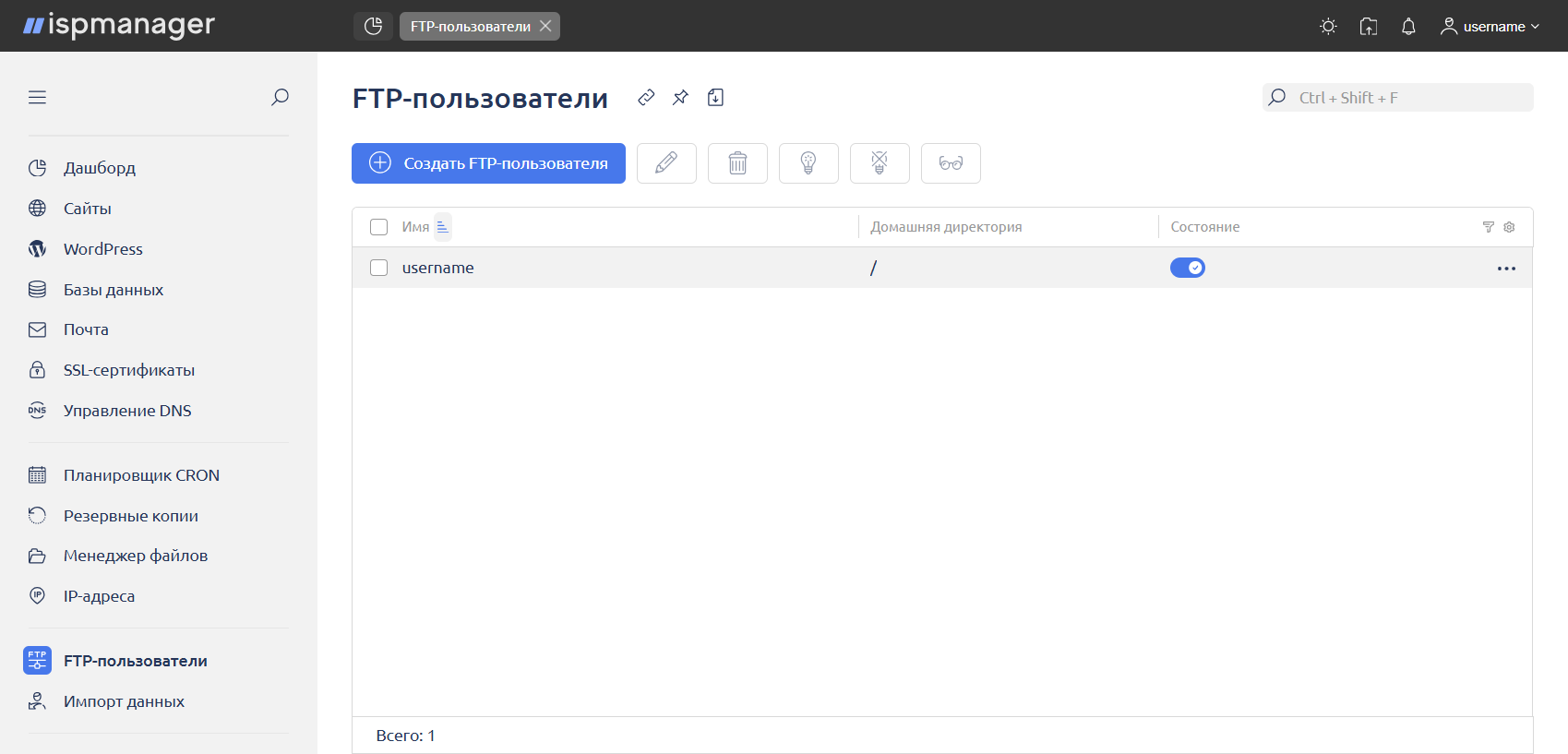Click the crossed-out bulb disable icon
This screenshot has width=1568, height=754.
(x=880, y=163)
